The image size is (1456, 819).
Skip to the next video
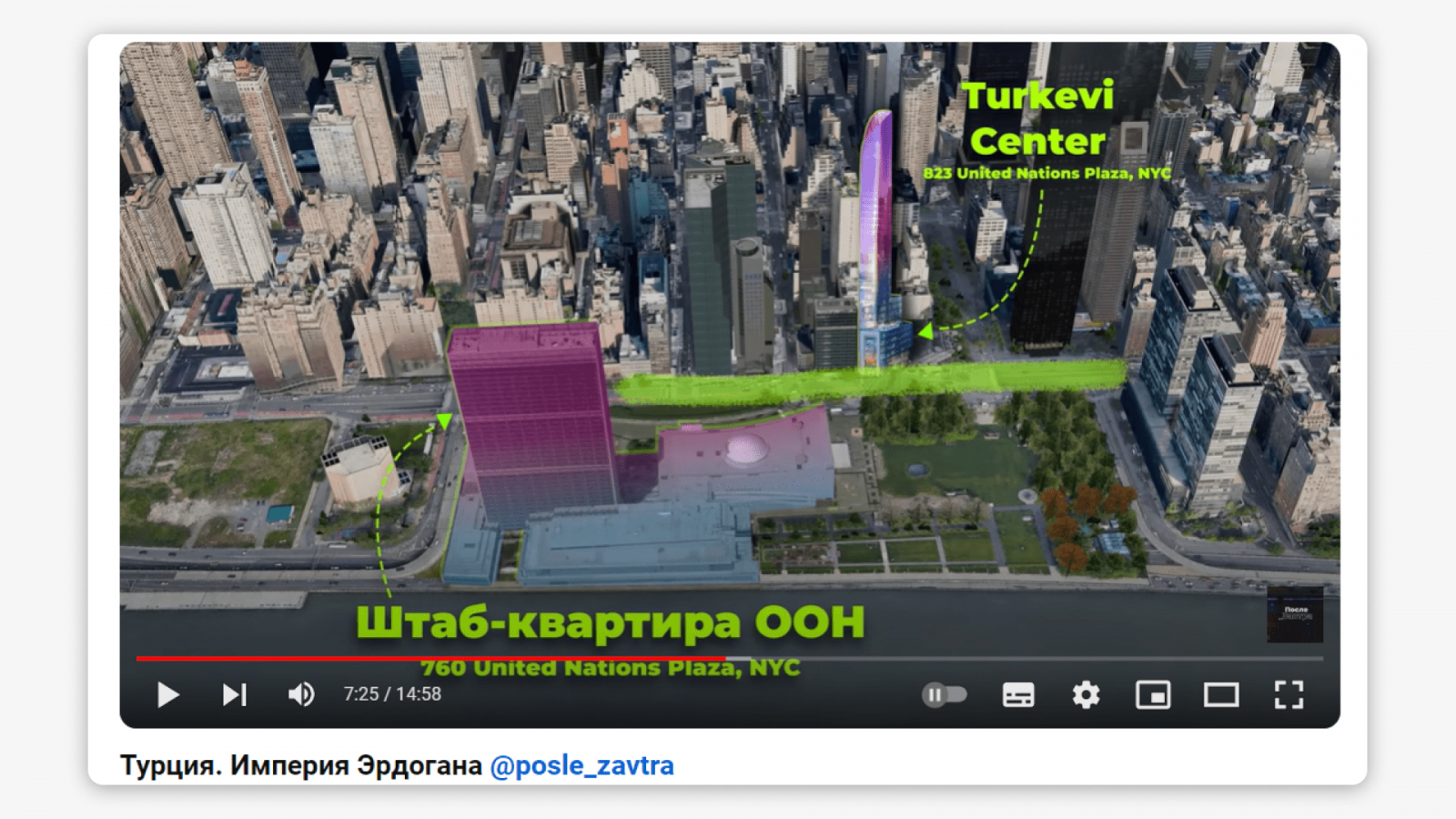pos(235,695)
